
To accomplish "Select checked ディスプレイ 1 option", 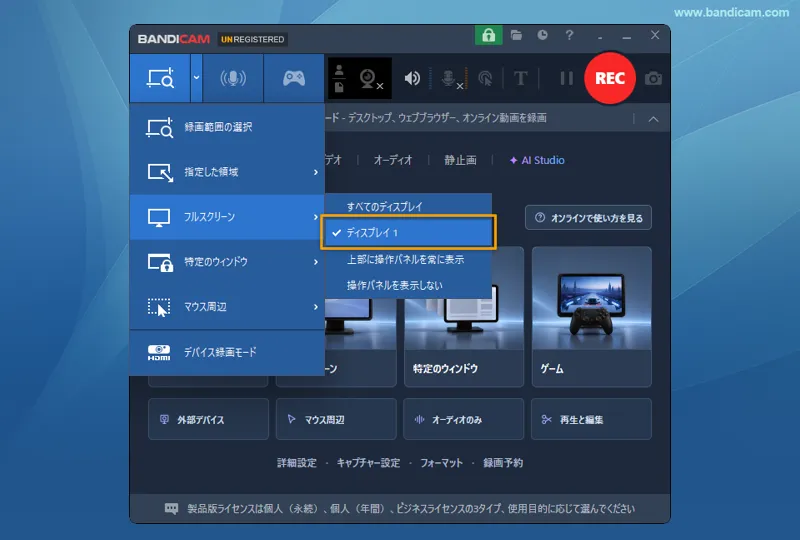I will tap(408, 233).
